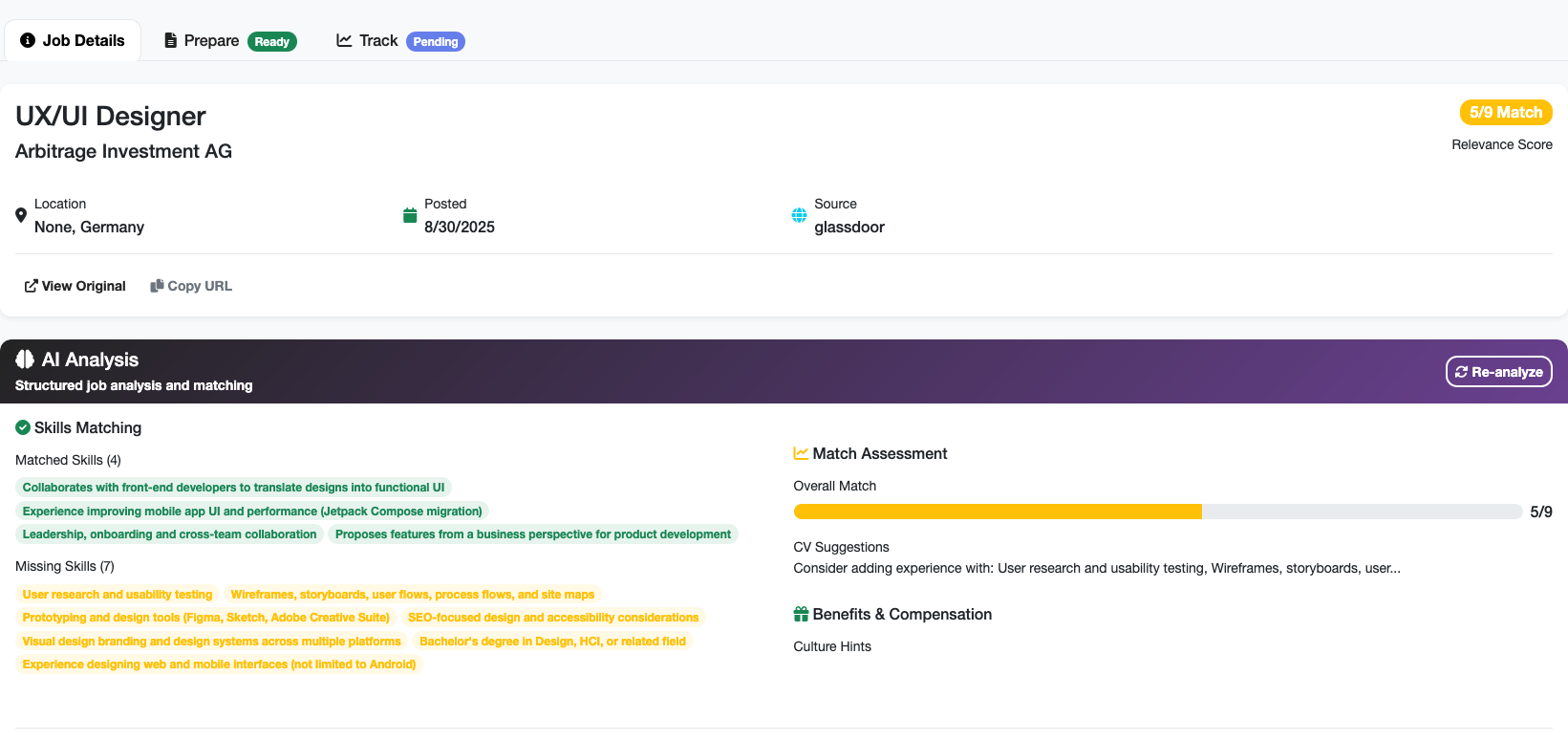This screenshot has height=741, width=1568.
Task: Click the Overall Match progress bar
Action: point(1157,512)
